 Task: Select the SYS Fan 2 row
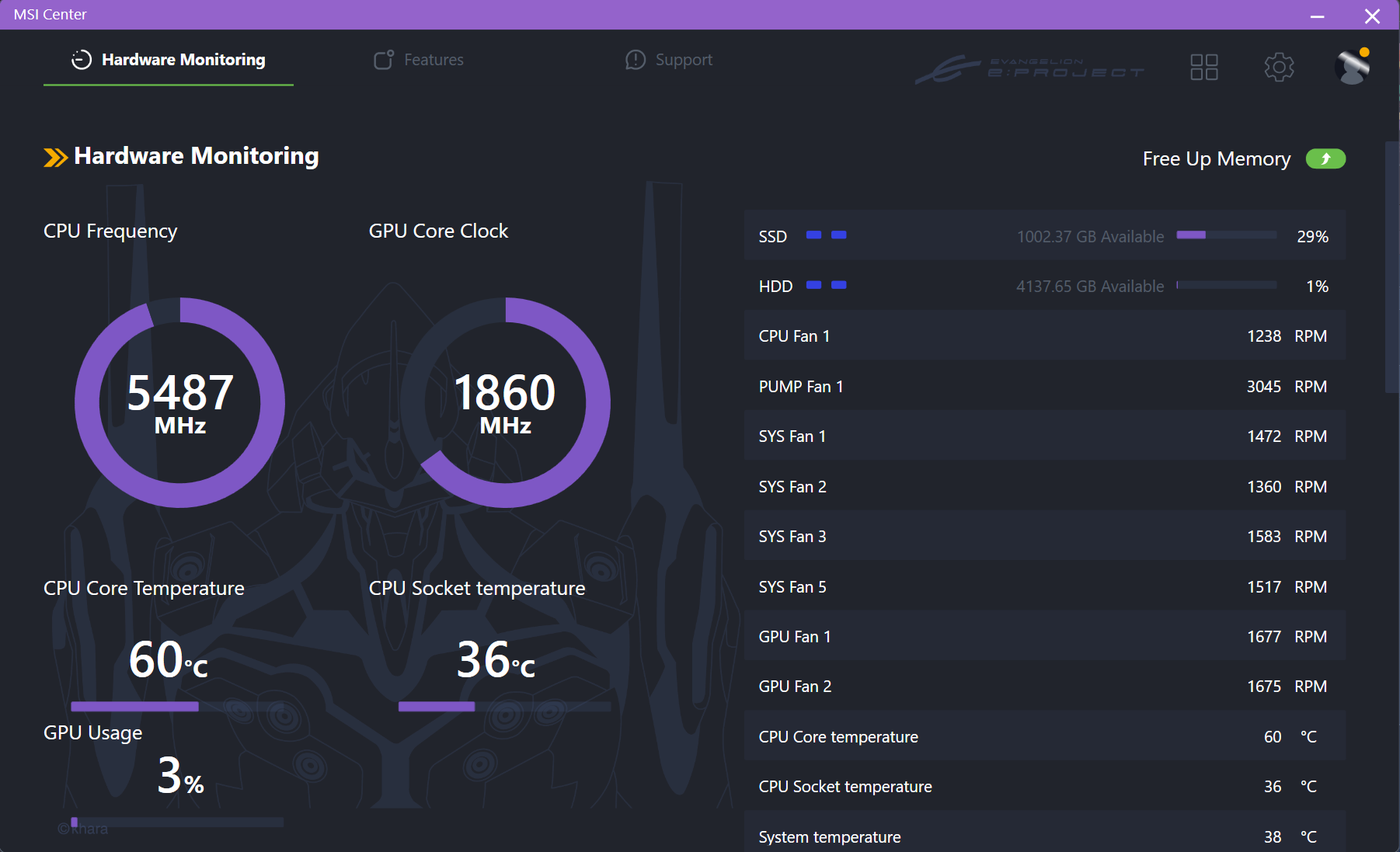[1045, 486]
